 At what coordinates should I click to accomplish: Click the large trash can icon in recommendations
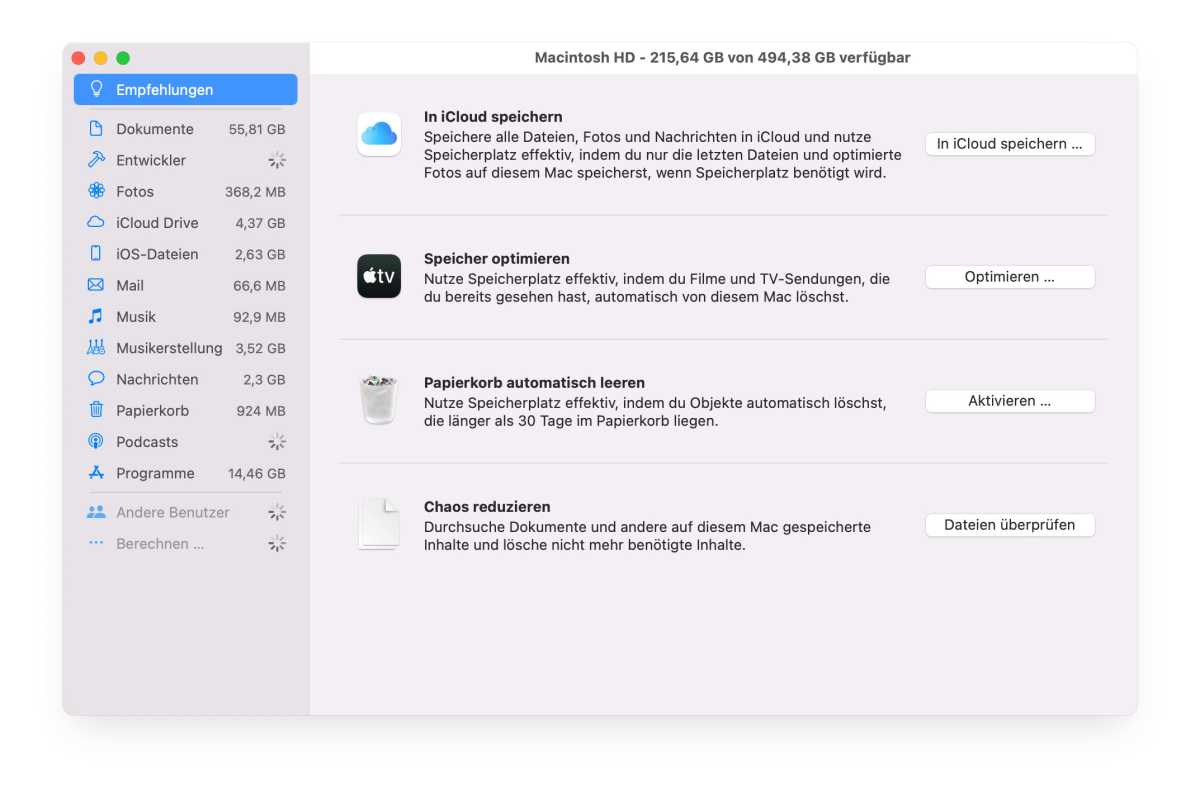pos(379,400)
